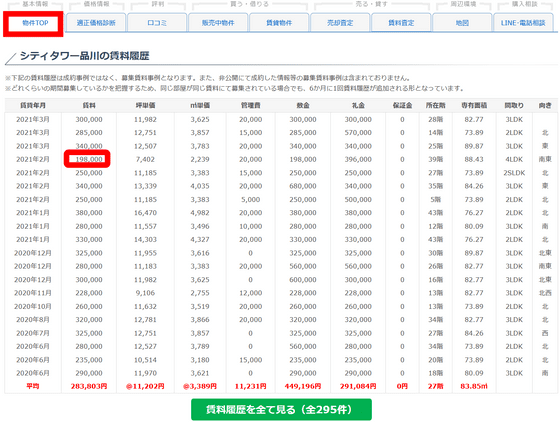Click the 専有面積 column header
560x422 pixels.
coord(474,106)
